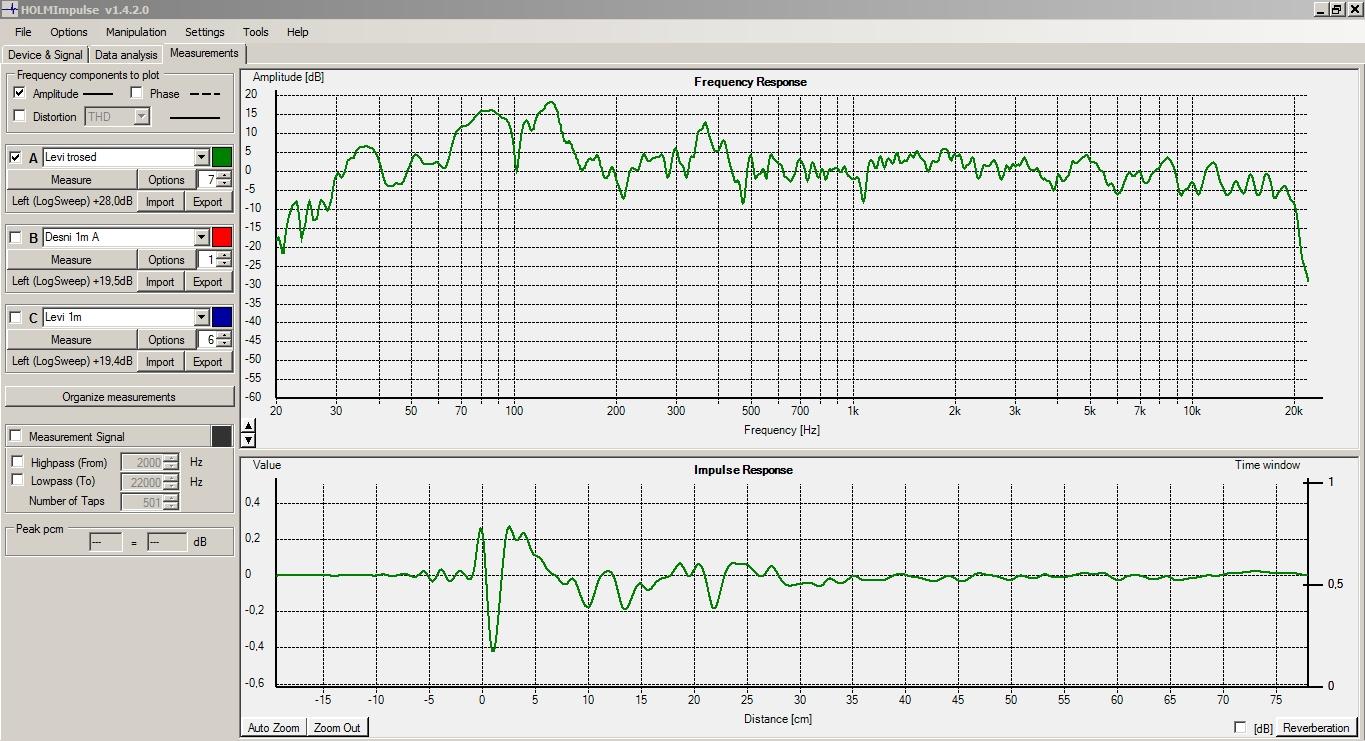Enable the Lowpass (To) checkbox

point(18,481)
